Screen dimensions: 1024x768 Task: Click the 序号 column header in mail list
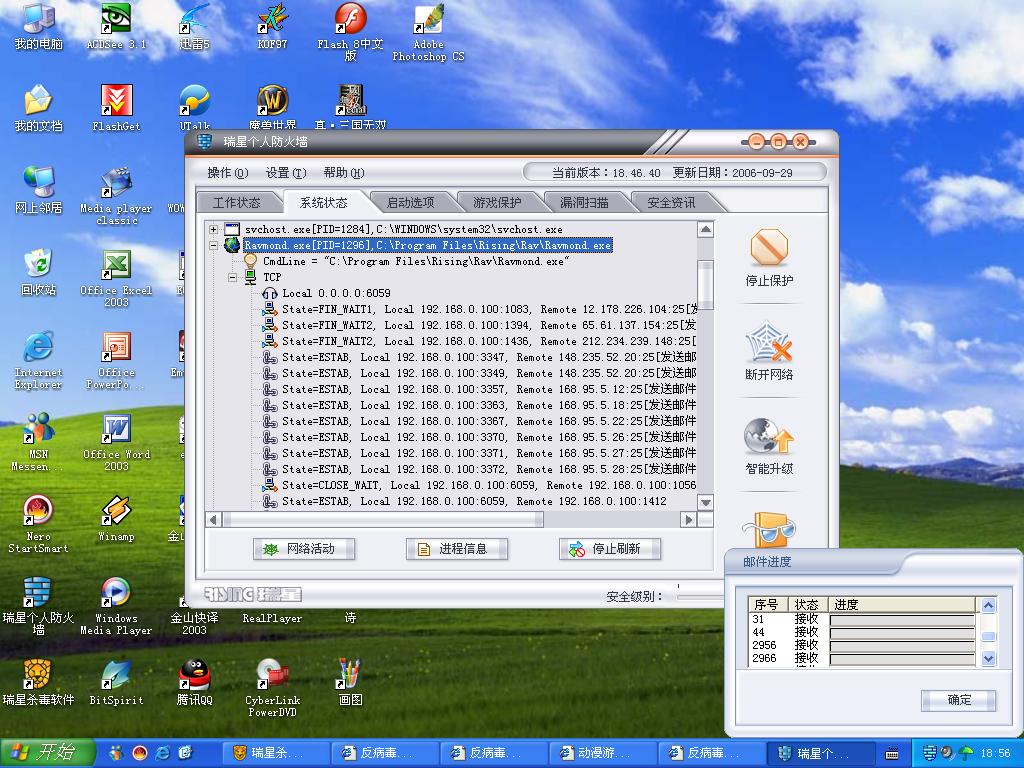point(767,605)
